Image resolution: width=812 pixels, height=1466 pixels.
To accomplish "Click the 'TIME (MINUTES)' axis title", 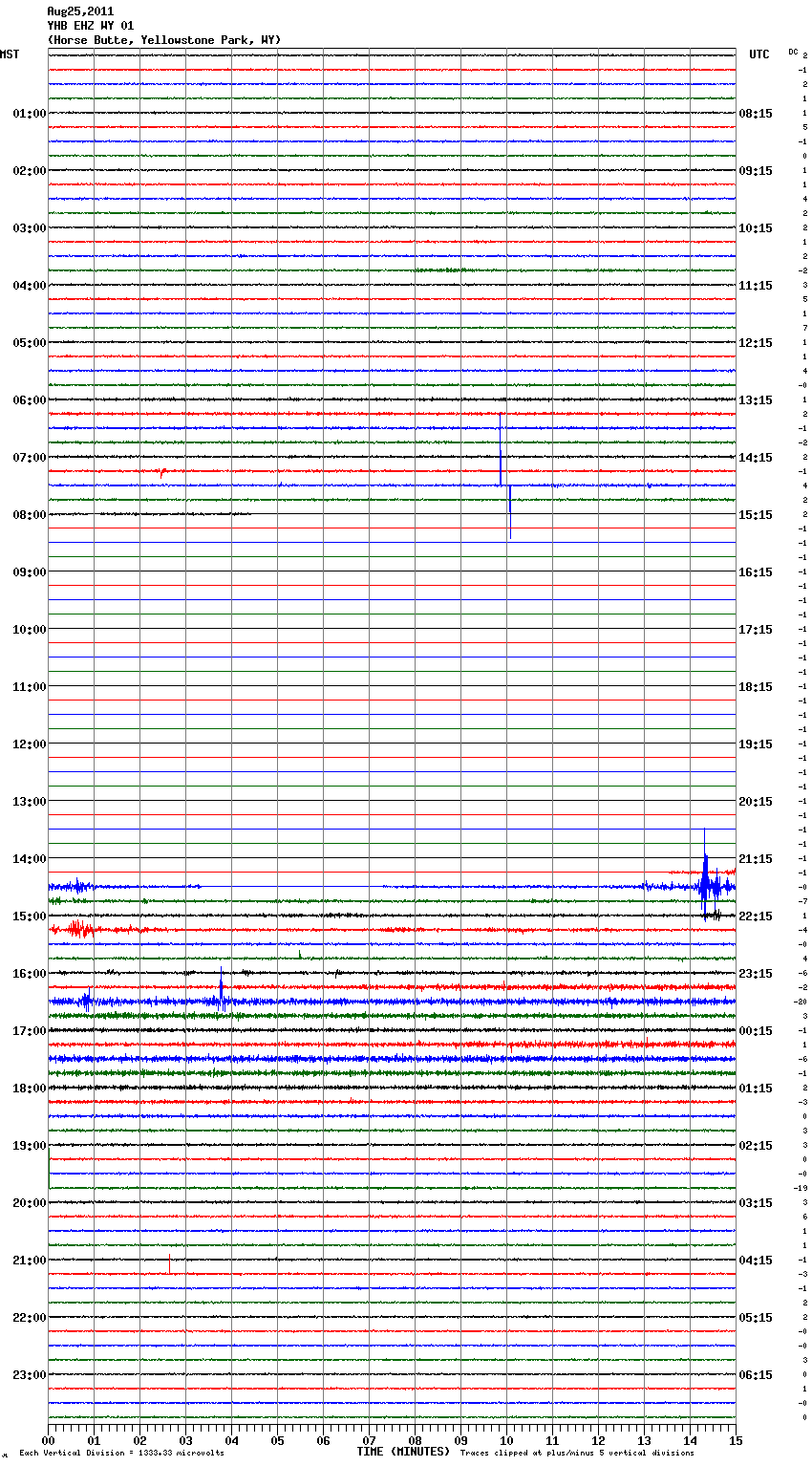I will pyautogui.click(x=403, y=1452).
